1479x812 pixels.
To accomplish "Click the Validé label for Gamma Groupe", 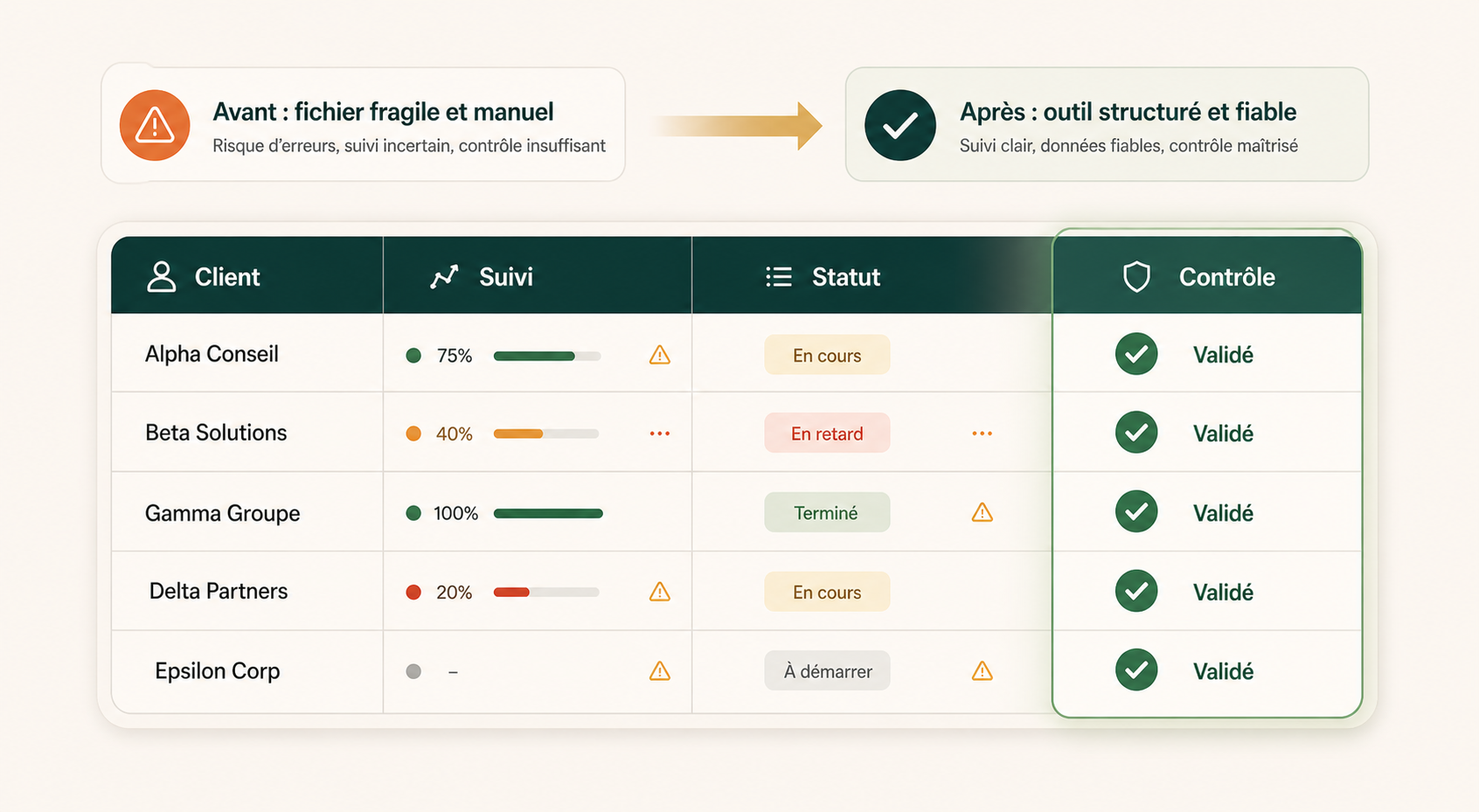I will [x=1223, y=513].
